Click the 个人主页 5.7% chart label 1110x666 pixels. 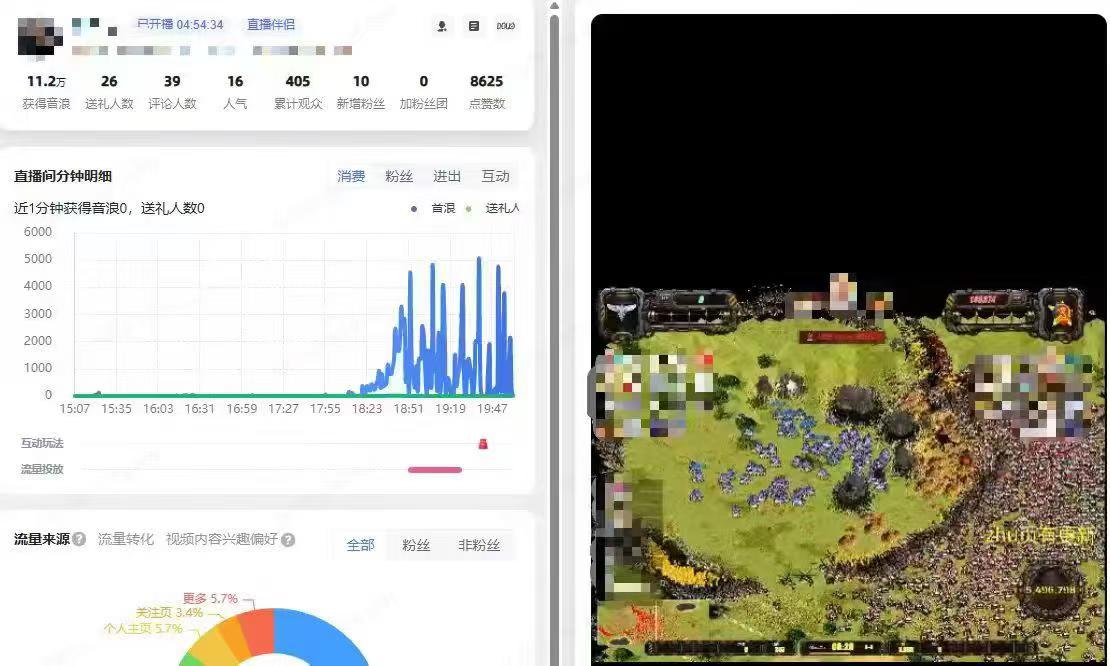[143, 628]
